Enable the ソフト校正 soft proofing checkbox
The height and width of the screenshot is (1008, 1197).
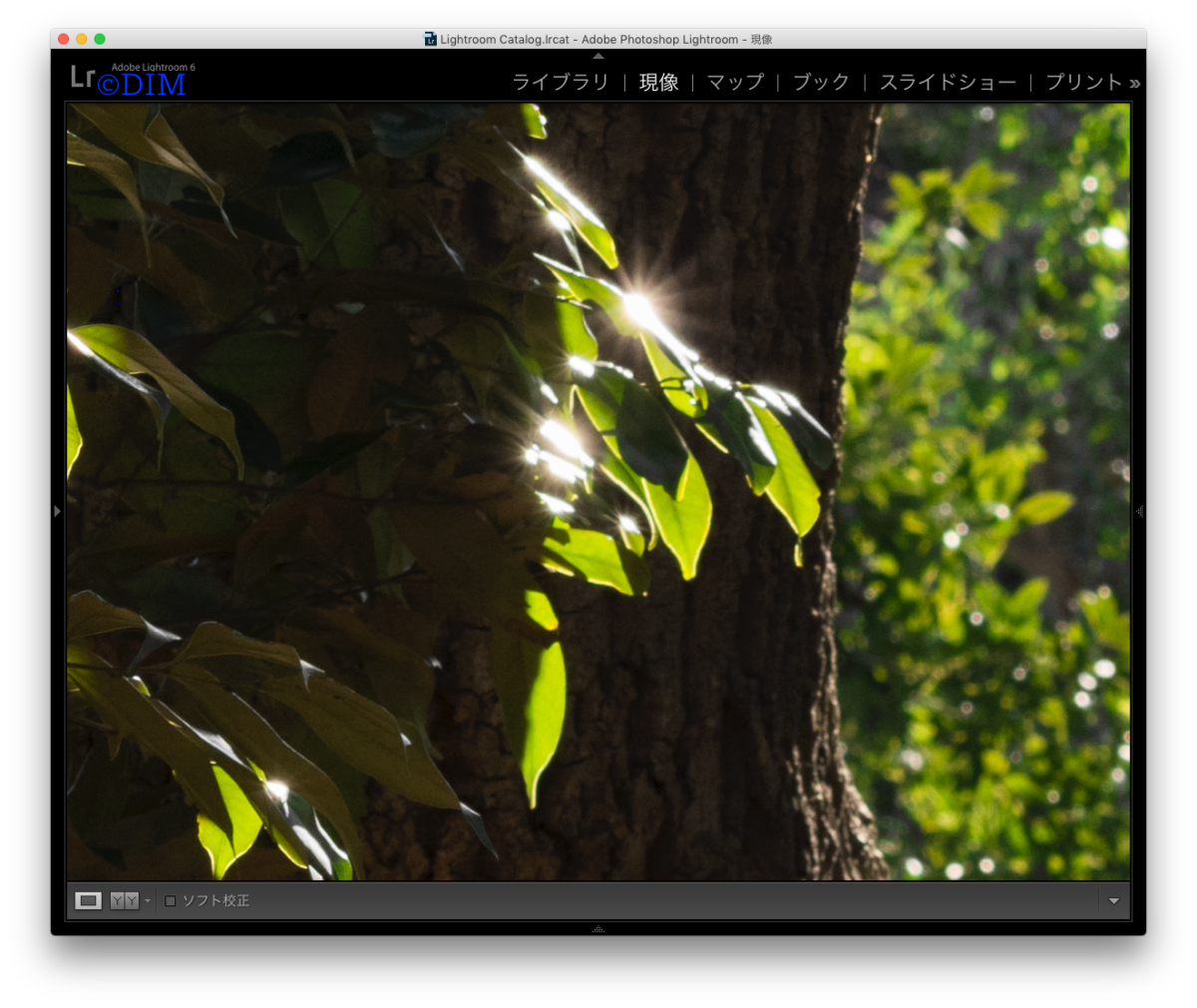pyautogui.click(x=170, y=901)
